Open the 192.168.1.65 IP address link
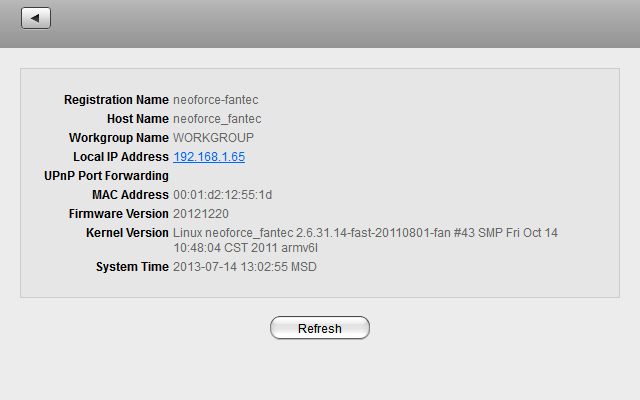 [x=209, y=157]
